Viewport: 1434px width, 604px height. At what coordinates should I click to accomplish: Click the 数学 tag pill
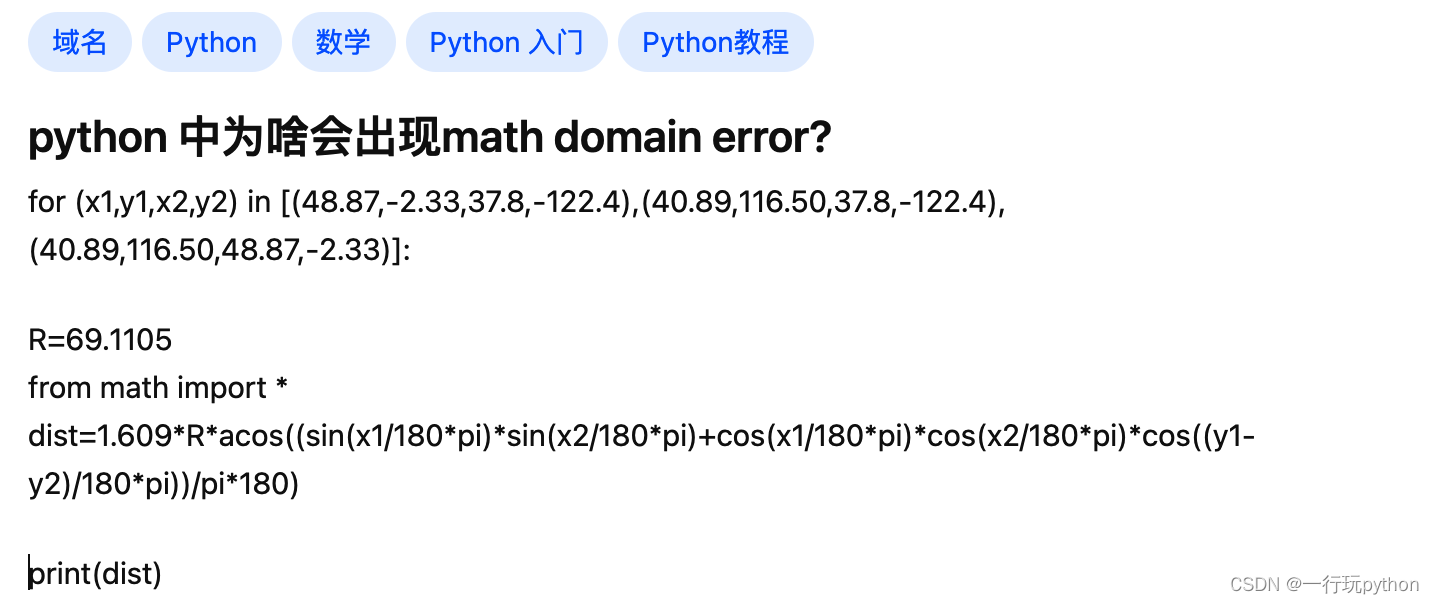click(x=344, y=41)
